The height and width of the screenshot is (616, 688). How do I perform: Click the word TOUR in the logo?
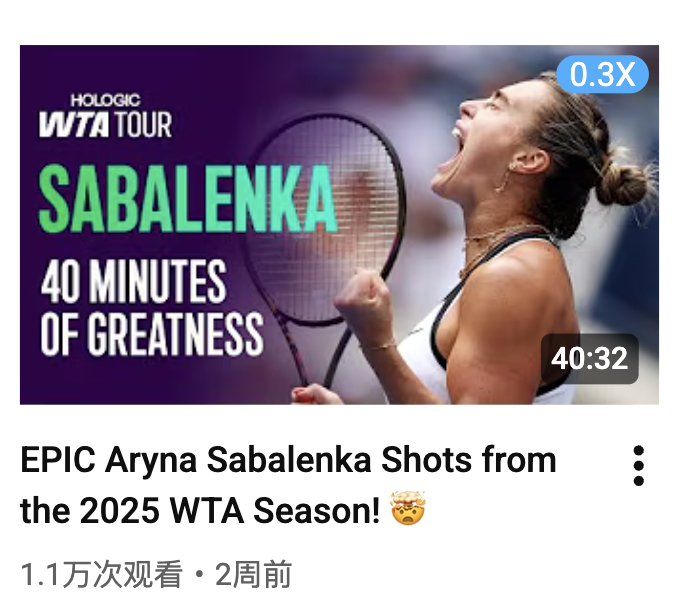click(143, 125)
